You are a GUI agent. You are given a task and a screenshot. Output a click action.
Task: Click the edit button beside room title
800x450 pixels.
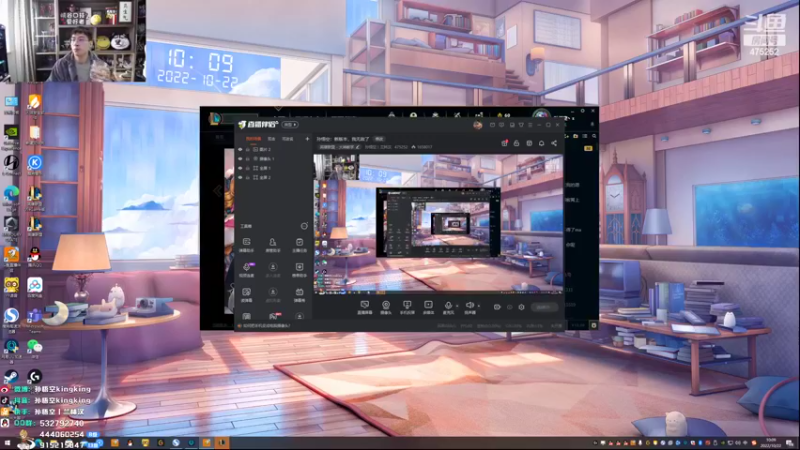click(x=379, y=139)
